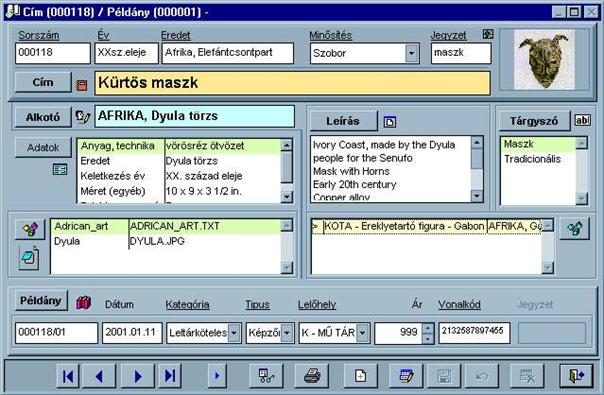
Task: Click the Év field XXsz.eleje
Action: (x=126, y=53)
